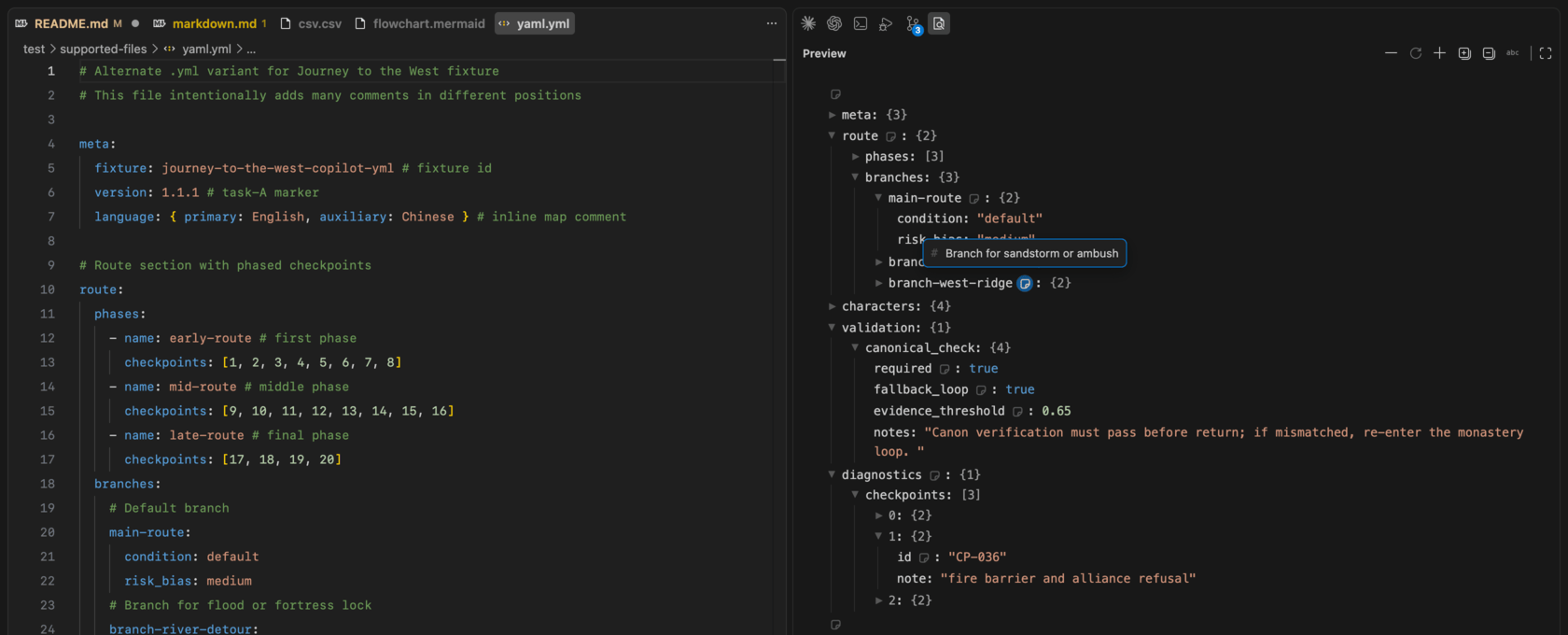Open the terminal icon in right panel

coord(861,23)
